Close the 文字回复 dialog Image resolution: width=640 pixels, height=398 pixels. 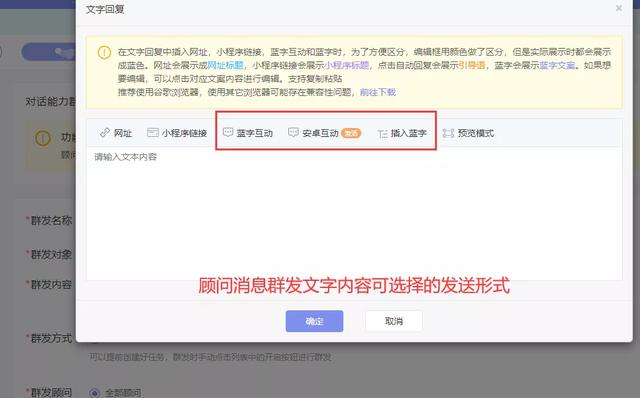[619, 8]
